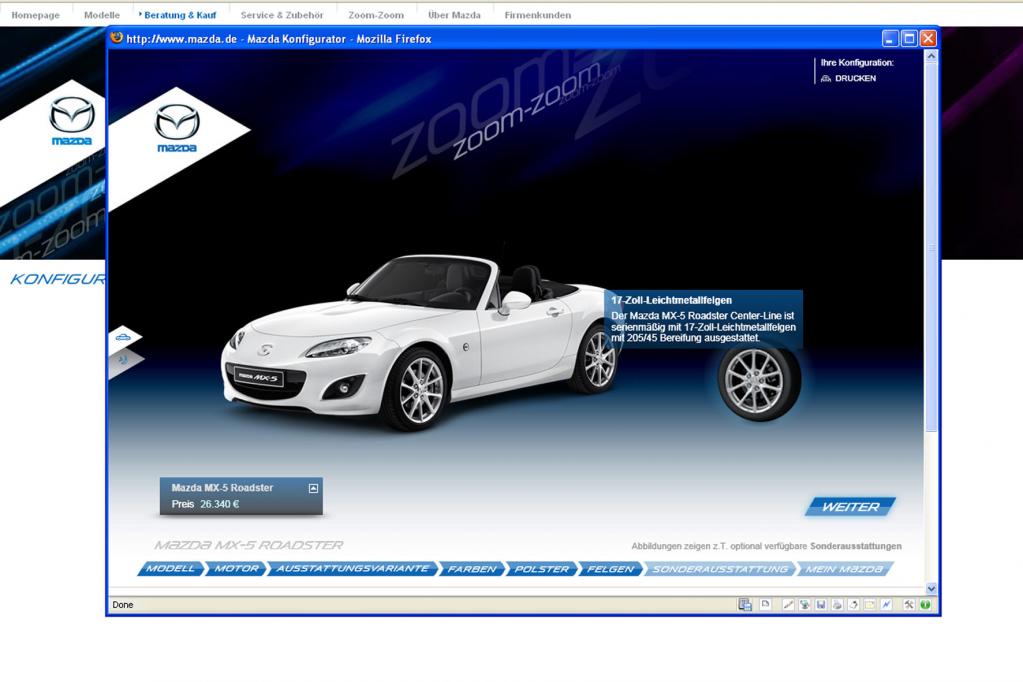Viewport: 1023px width, 682px height.
Task: Click the 'Ihre Konfiguration:' label
Action: (857, 63)
